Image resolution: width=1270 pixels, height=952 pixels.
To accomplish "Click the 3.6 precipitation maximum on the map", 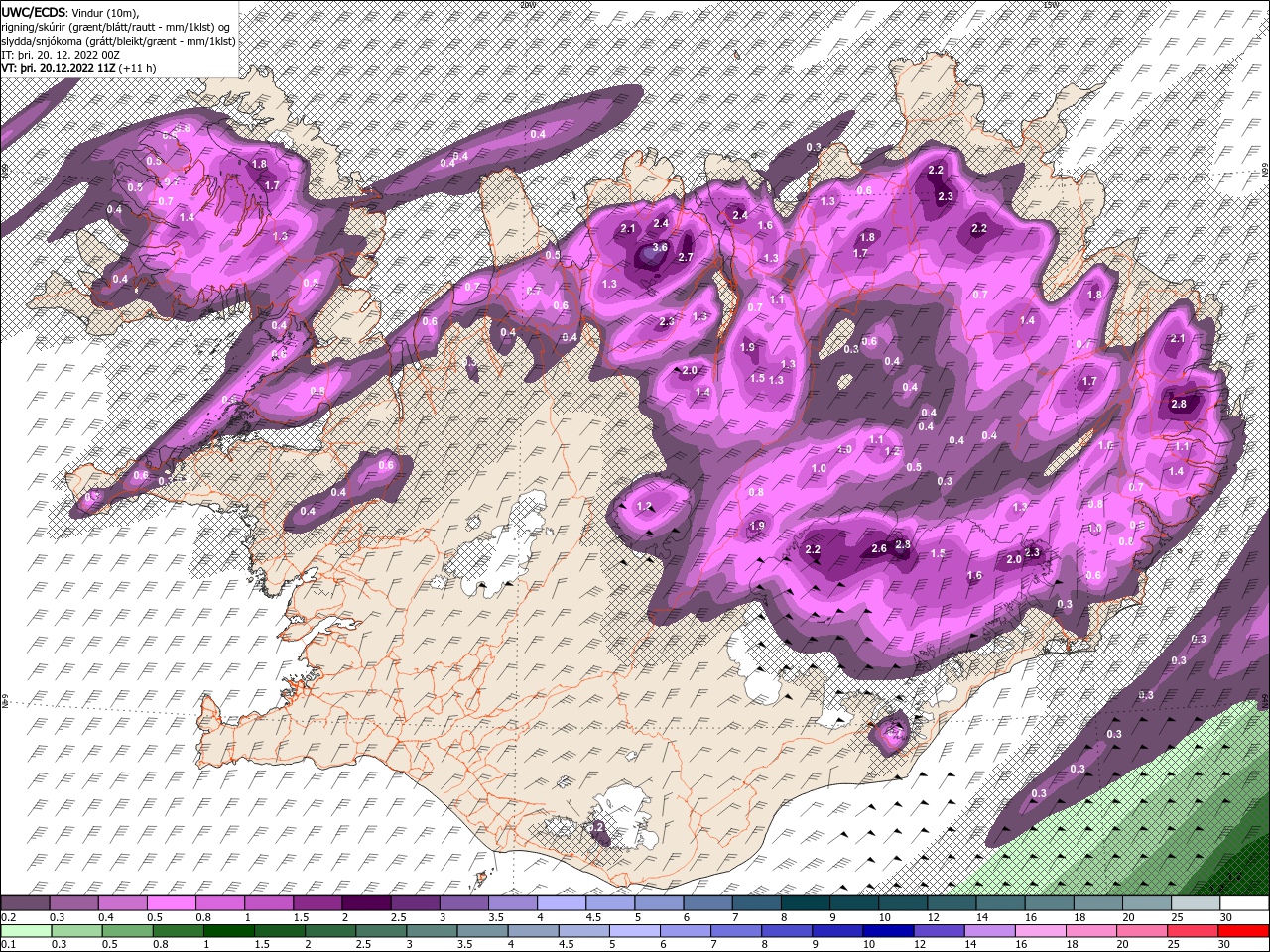I will coord(660,248).
